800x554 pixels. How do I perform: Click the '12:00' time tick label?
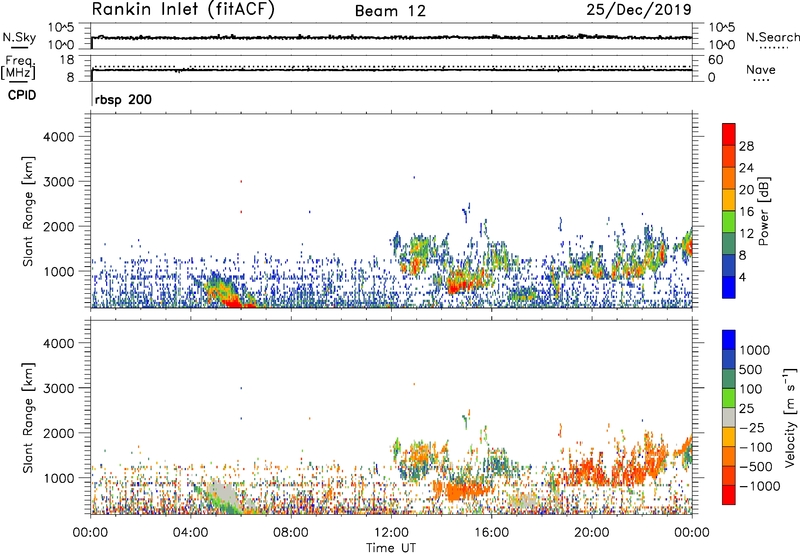[391, 533]
